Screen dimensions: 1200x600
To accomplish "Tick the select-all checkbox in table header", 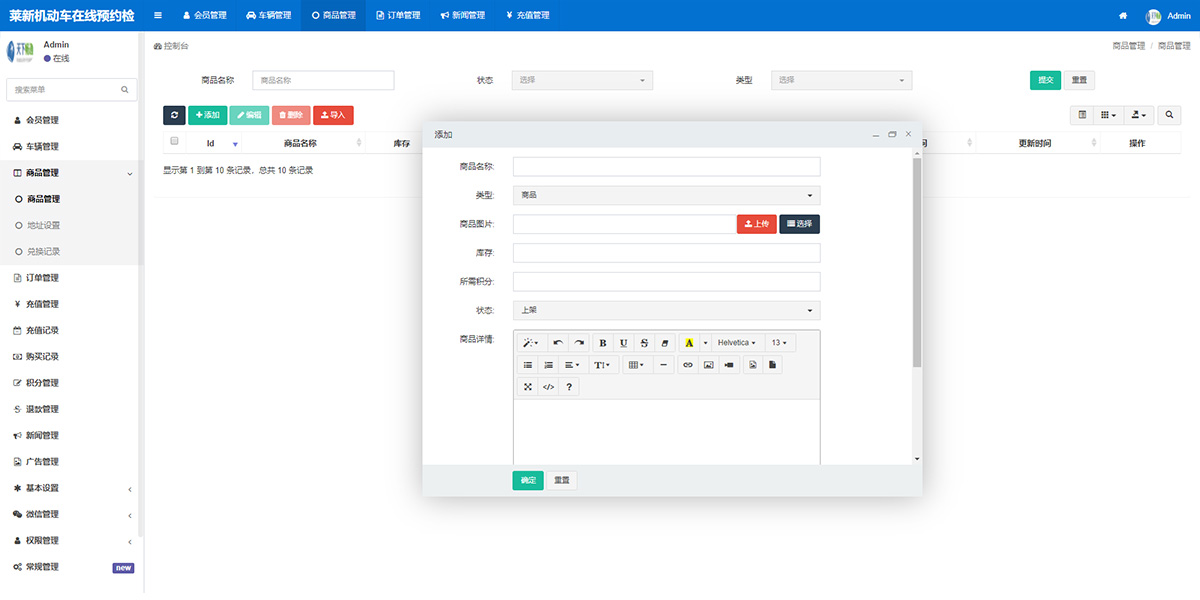I will coord(174,142).
